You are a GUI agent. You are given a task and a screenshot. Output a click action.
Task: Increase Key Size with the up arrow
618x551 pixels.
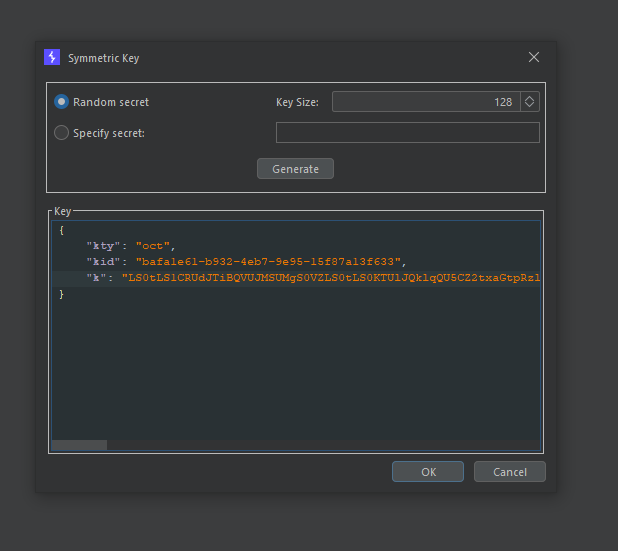coord(530,98)
